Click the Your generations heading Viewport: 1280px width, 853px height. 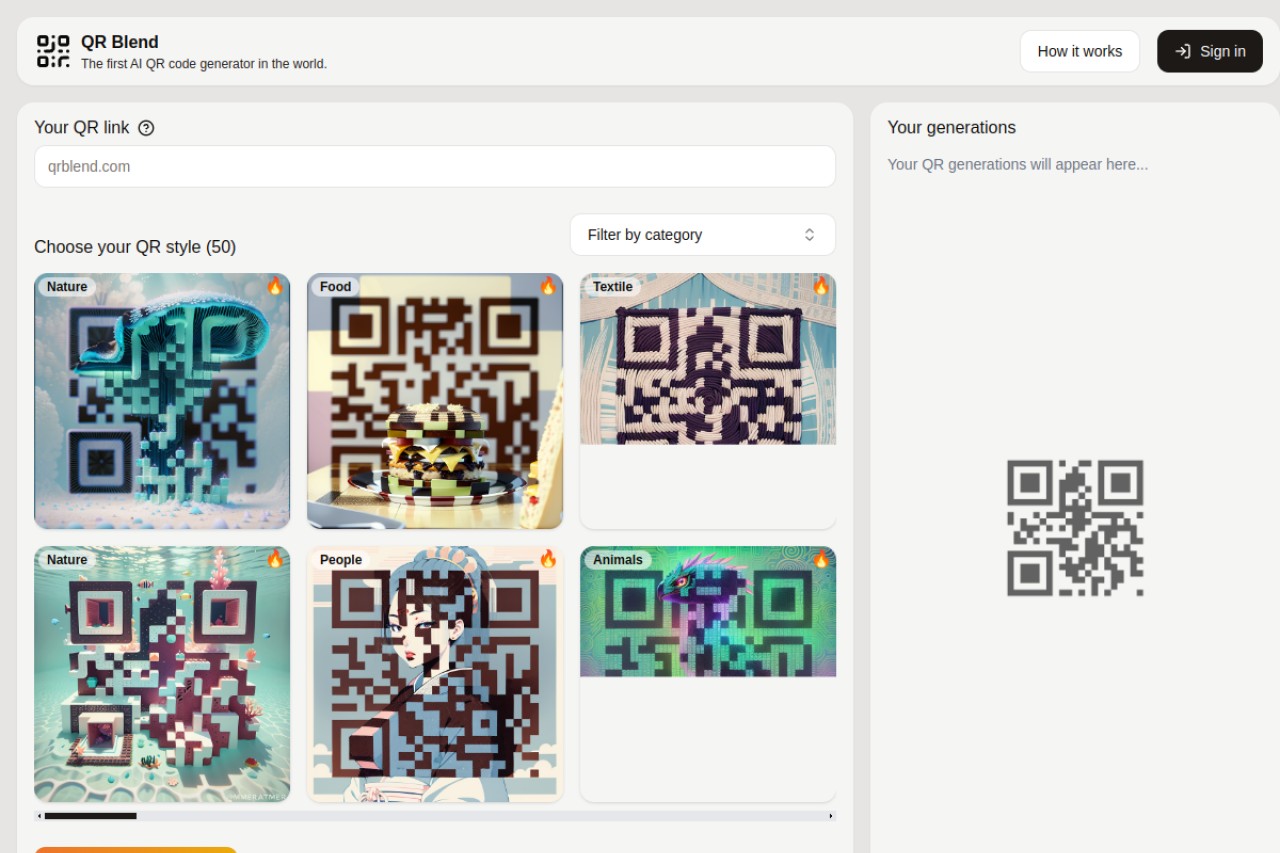[951, 127]
